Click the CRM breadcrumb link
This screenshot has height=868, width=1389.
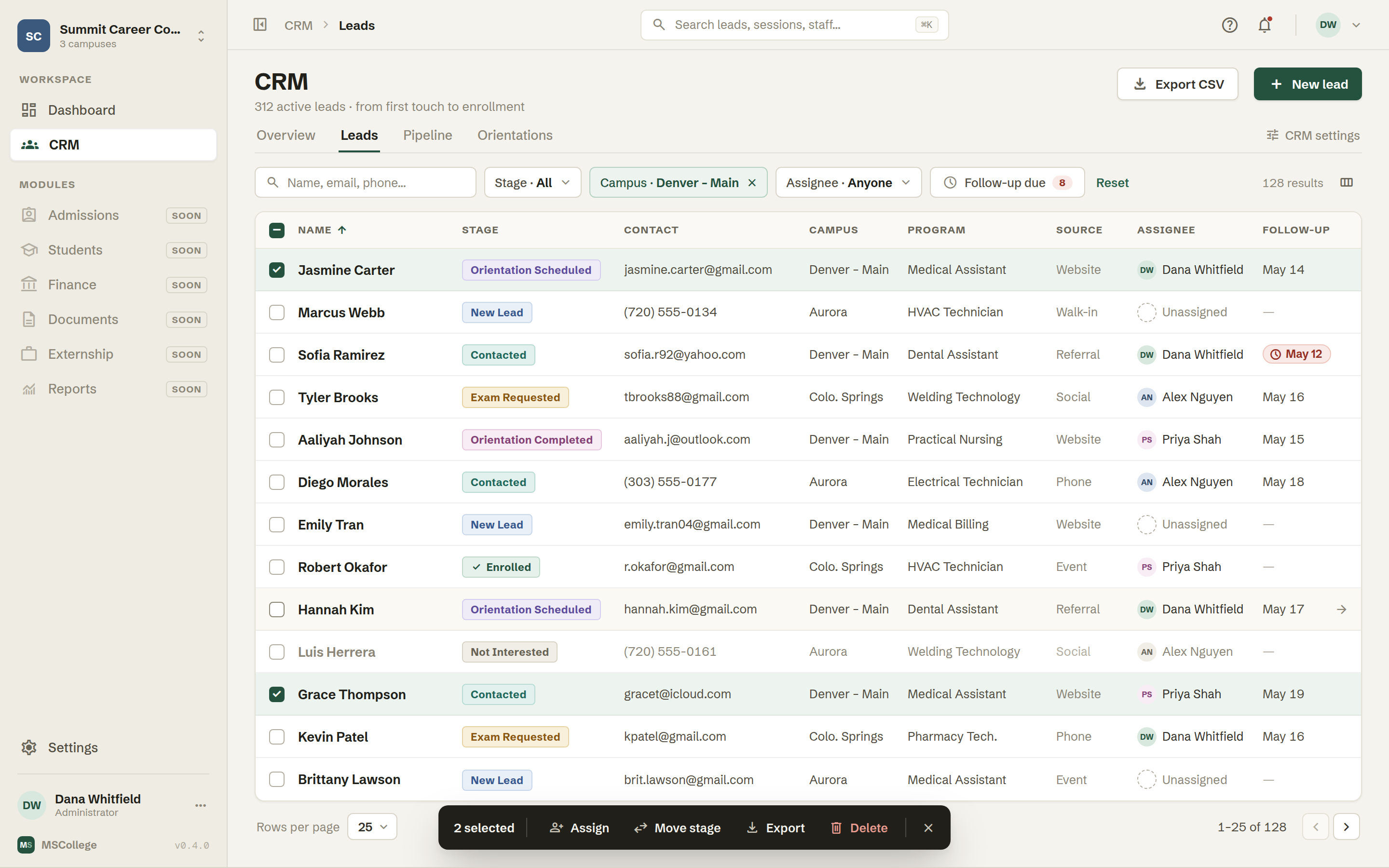point(299,25)
